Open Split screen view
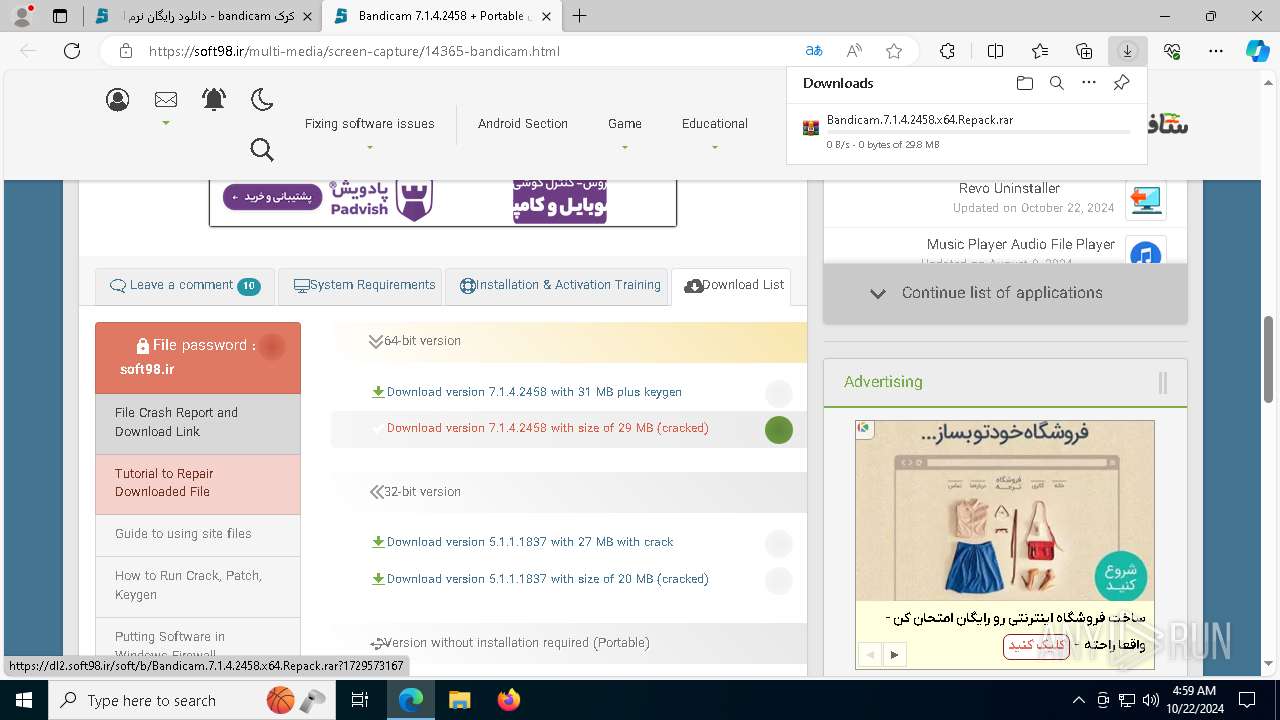1280x720 pixels. coord(995,51)
